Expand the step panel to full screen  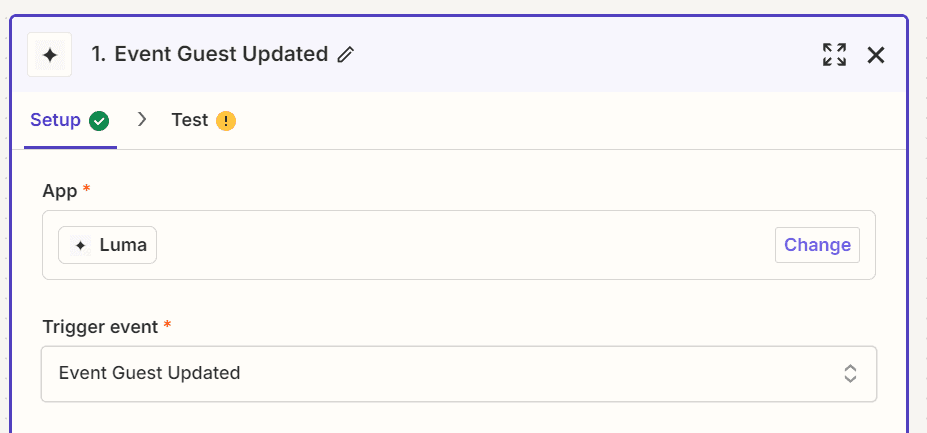pyautogui.click(x=834, y=55)
